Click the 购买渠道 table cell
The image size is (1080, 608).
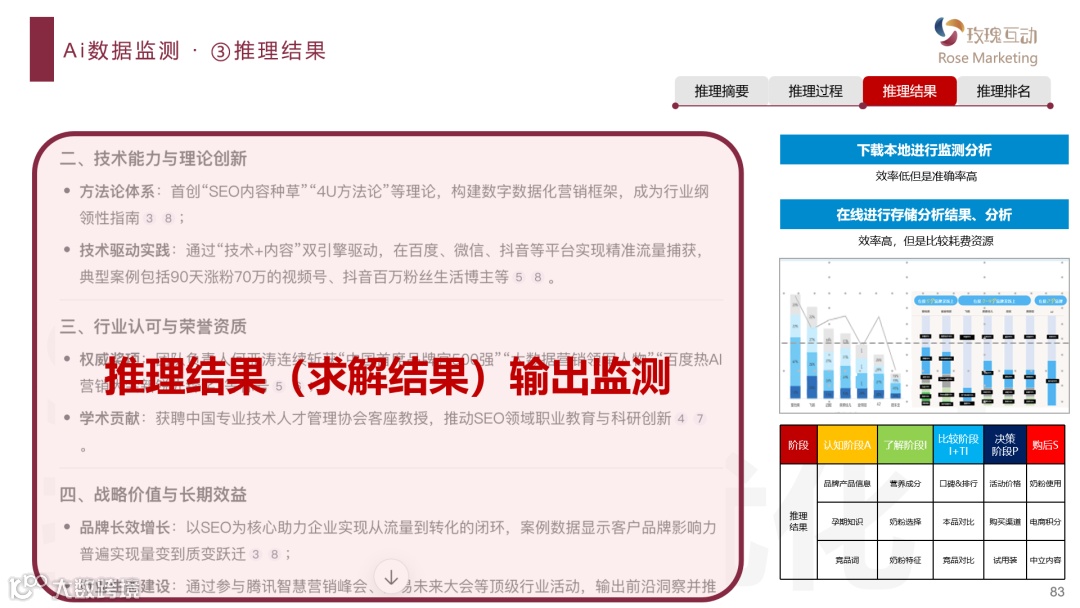tap(1005, 522)
